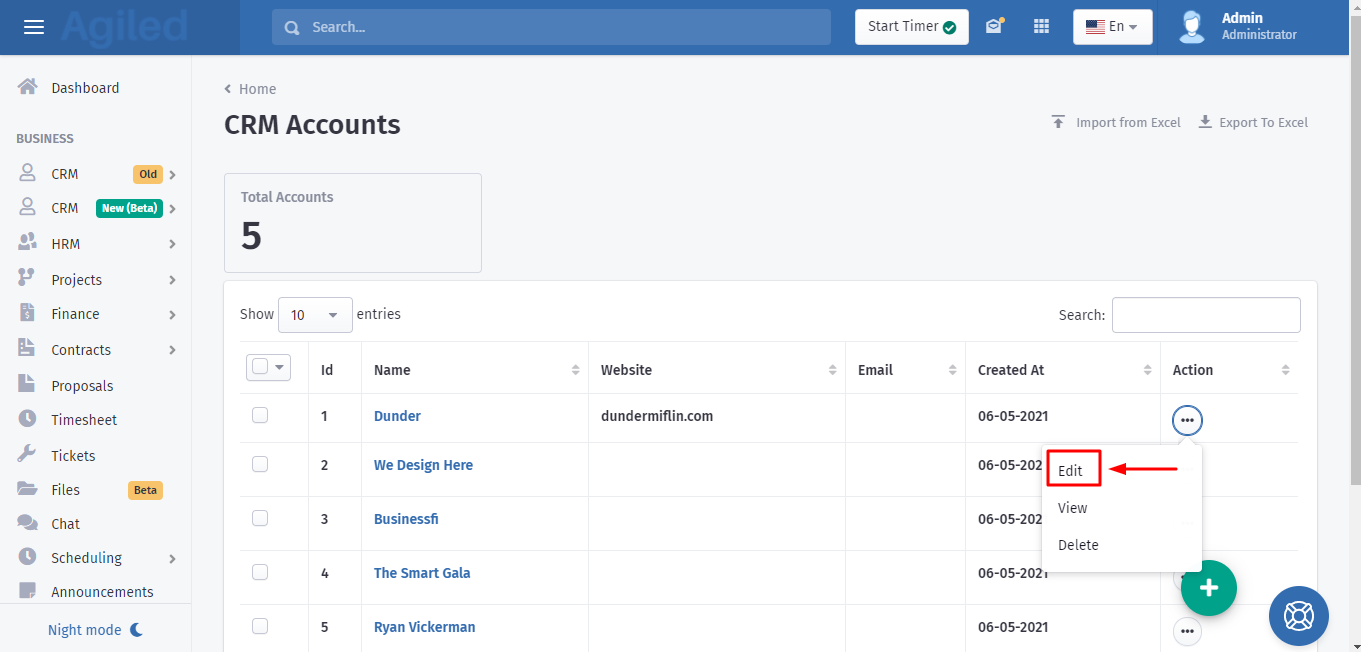Open the lifebuoy help widget
1361x652 pixels.
(1298, 616)
